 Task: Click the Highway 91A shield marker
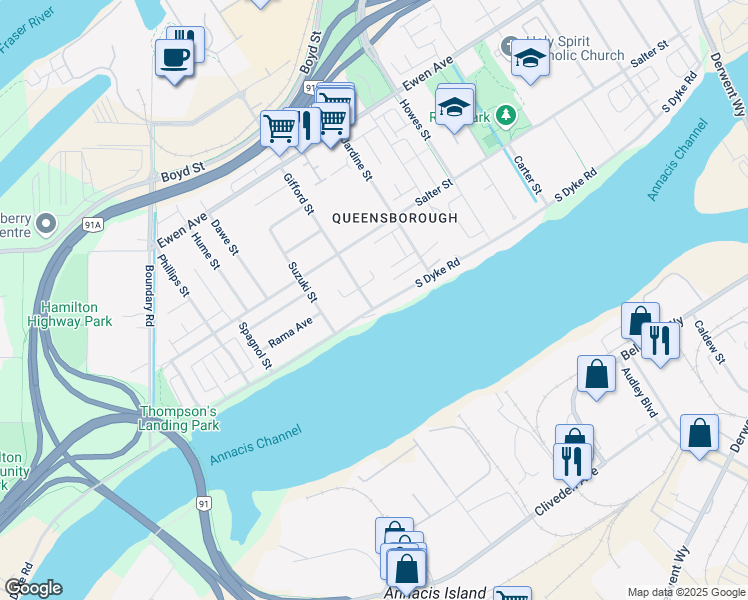(93, 225)
